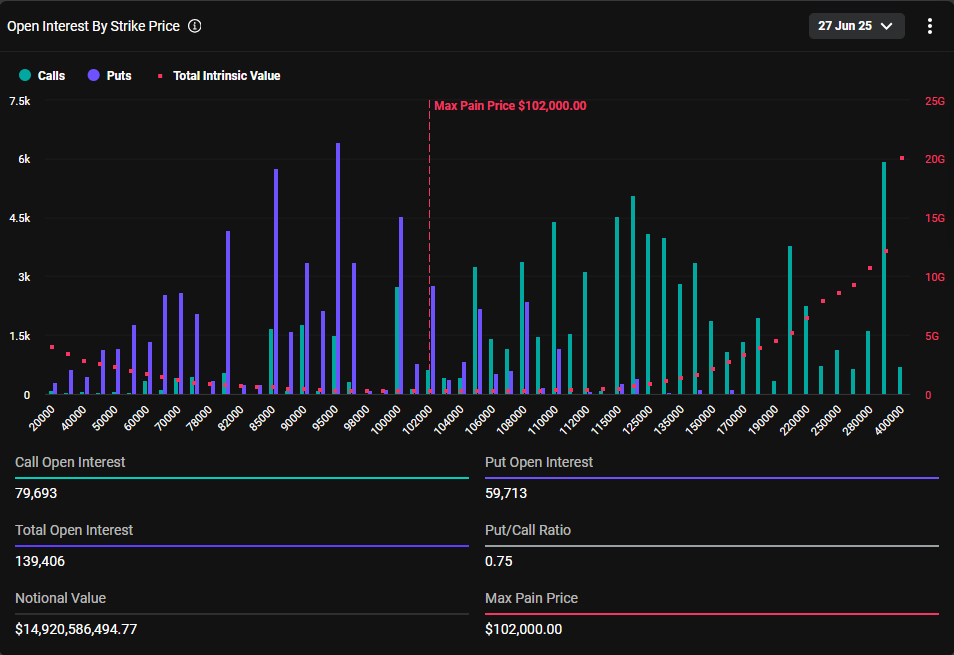Click the Put/Call Ratio value 0.75
The image size is (954, 655).
pyautogui.click(x=499, y=561)
